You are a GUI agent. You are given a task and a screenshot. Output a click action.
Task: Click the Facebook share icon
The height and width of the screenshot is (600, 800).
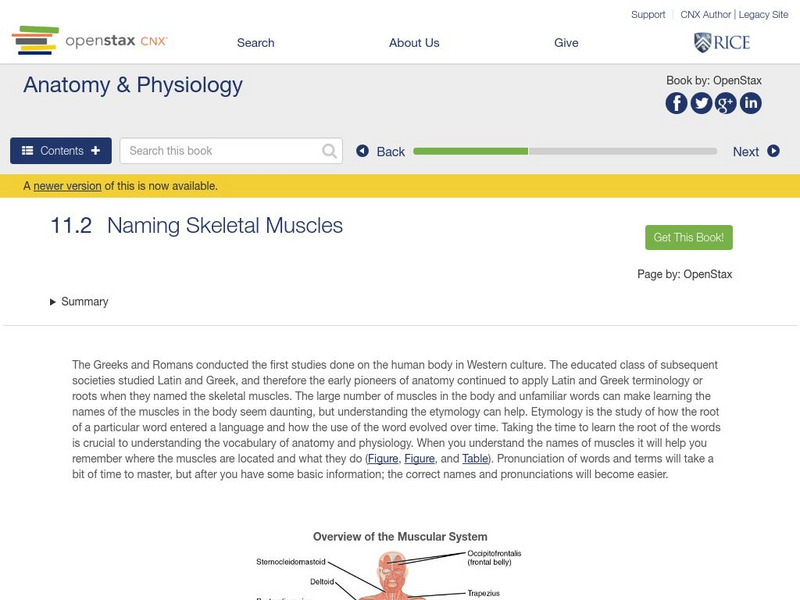pyautogui.click(x=677, y=103)
